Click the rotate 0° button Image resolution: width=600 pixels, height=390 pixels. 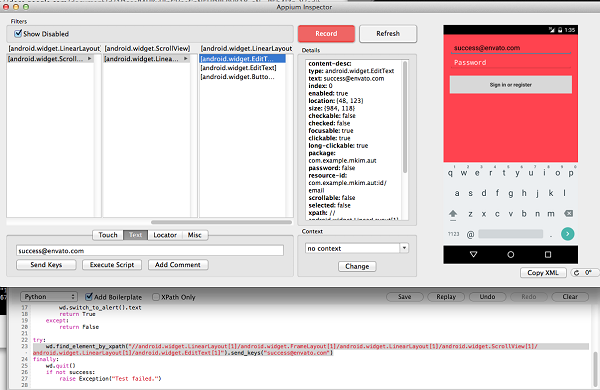[x=585, y=273]
